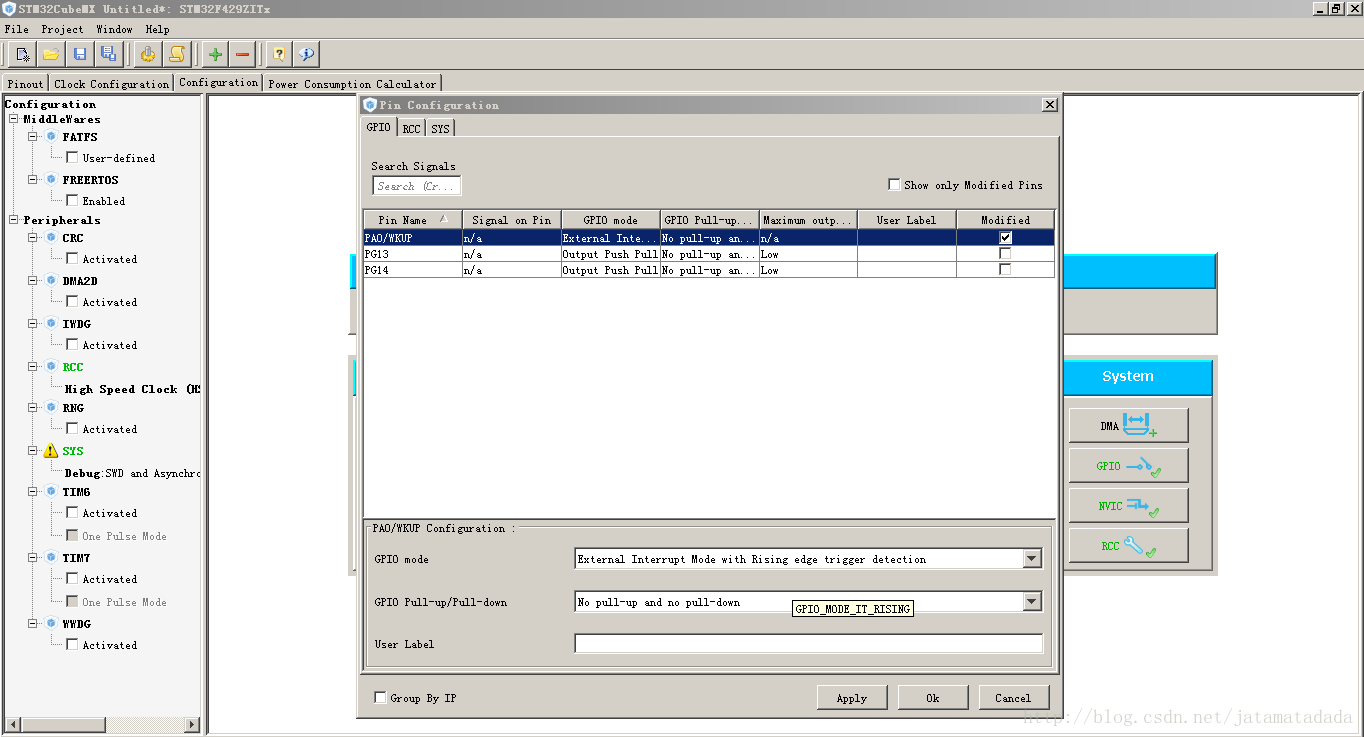
Task: Click the FATFS middleware cube icon
Action: click(51, 136)
